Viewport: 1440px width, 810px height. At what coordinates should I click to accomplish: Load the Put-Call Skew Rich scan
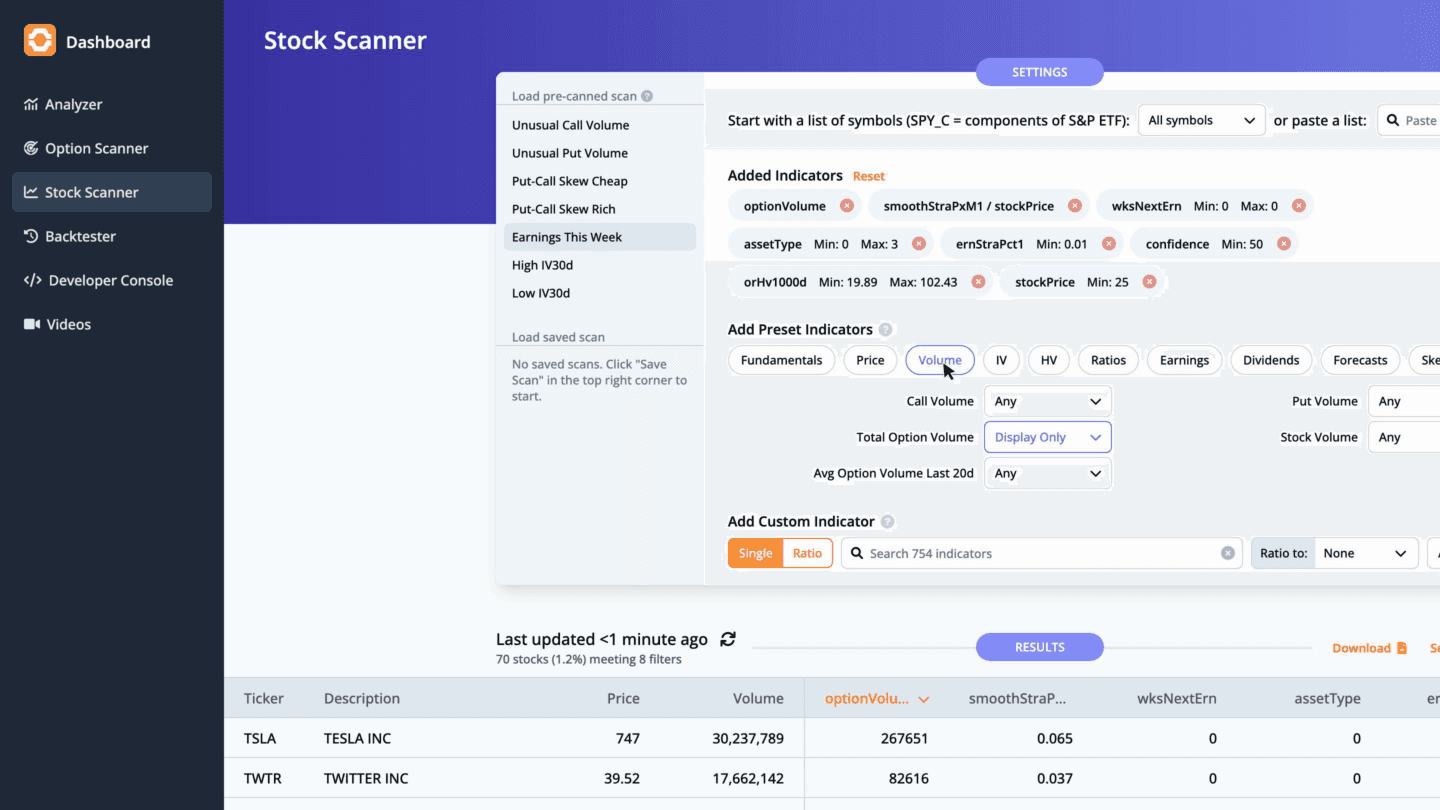click(x=600, y=209)
